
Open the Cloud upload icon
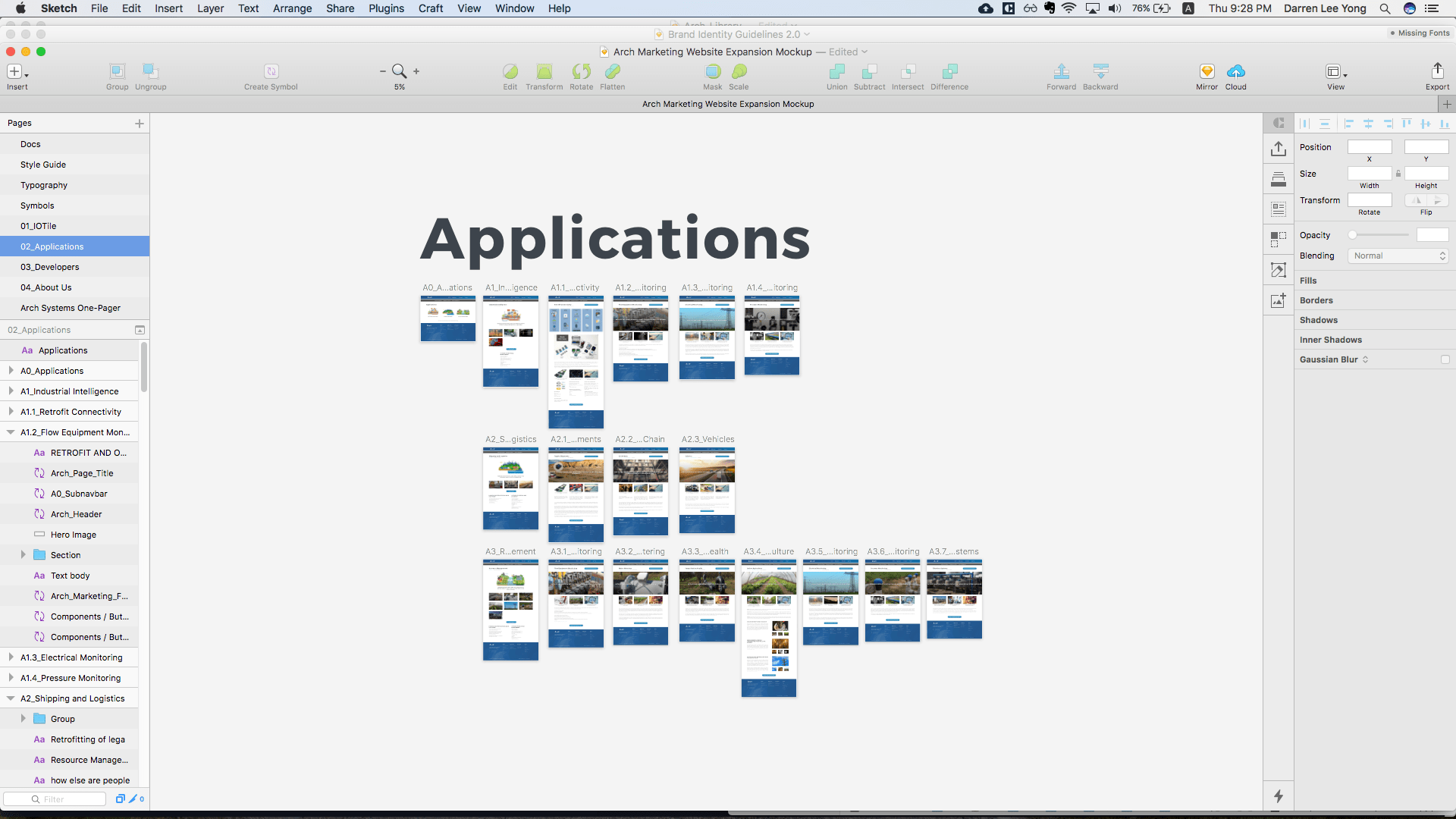point(1235,72)
